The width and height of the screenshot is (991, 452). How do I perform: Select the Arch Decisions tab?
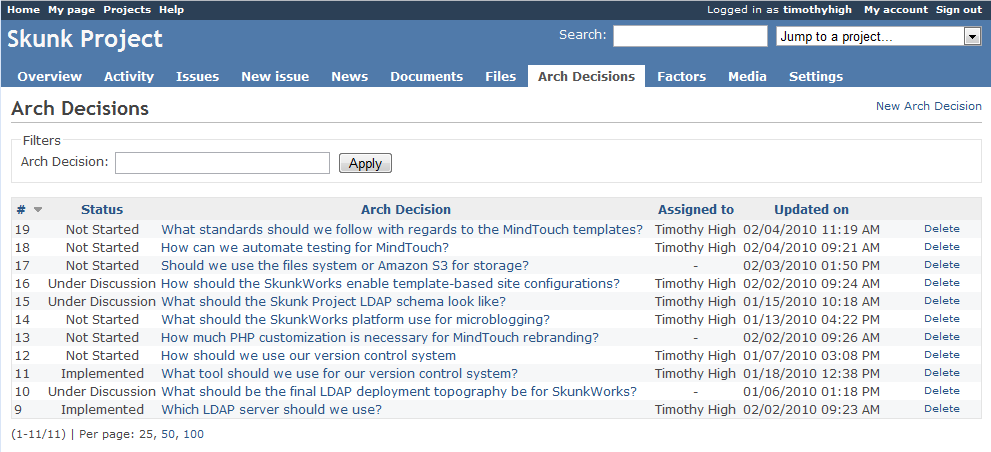587,76
